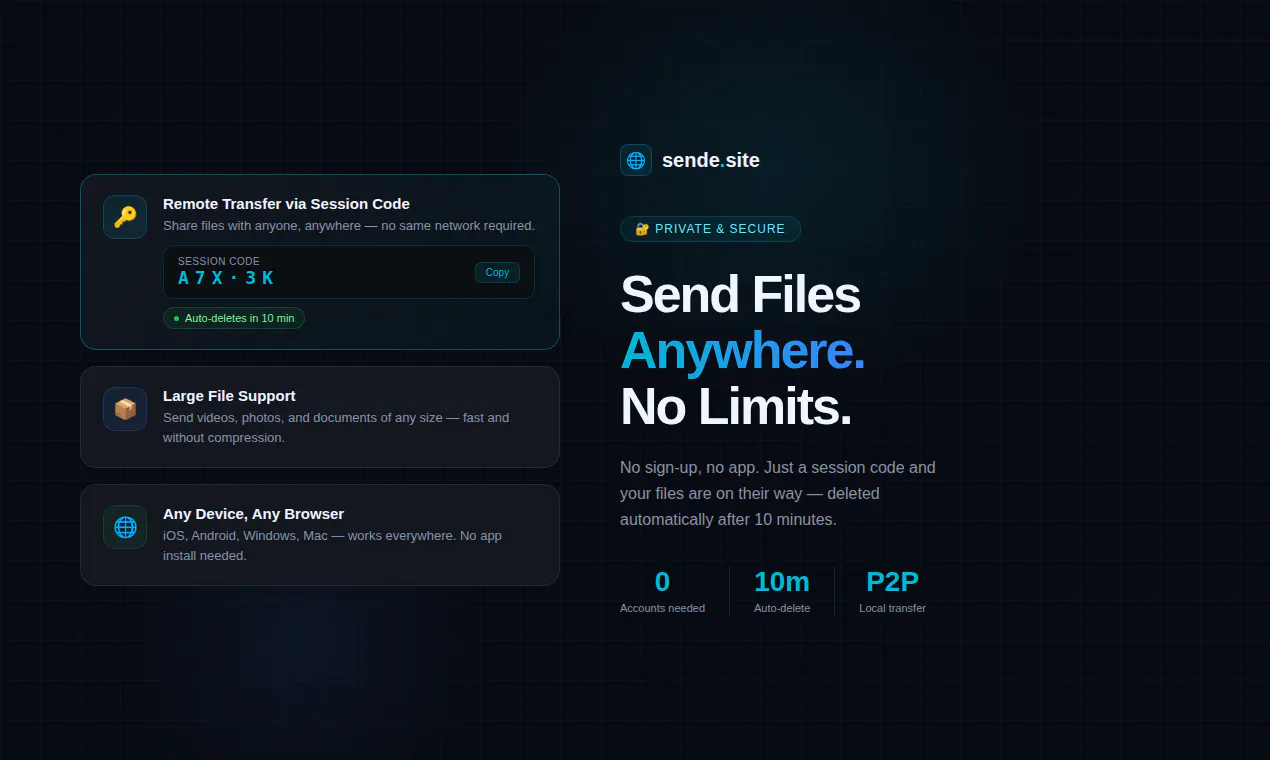Click the Large File Support heading
Screen dimensions: 1270x760
pos(229,396)
